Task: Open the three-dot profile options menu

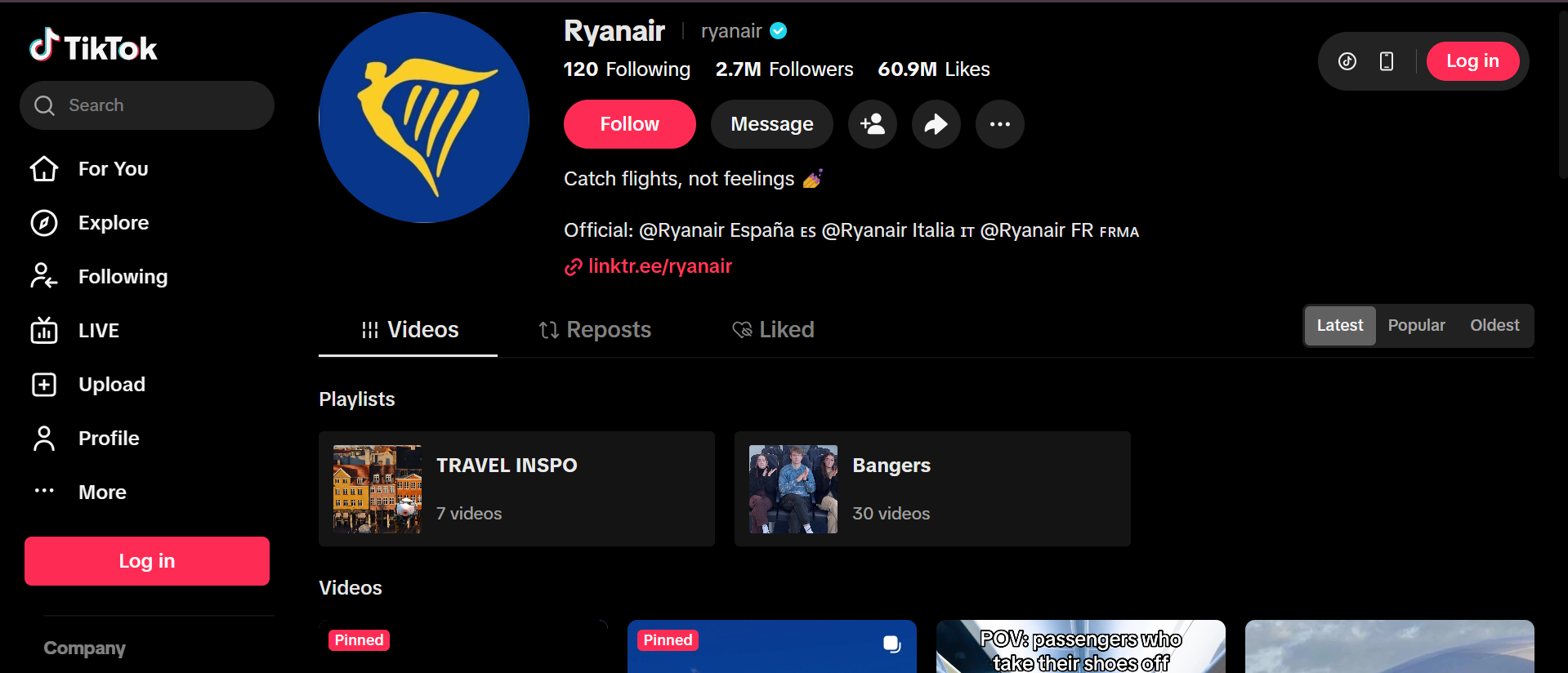Action: [x=1000, y=124]
